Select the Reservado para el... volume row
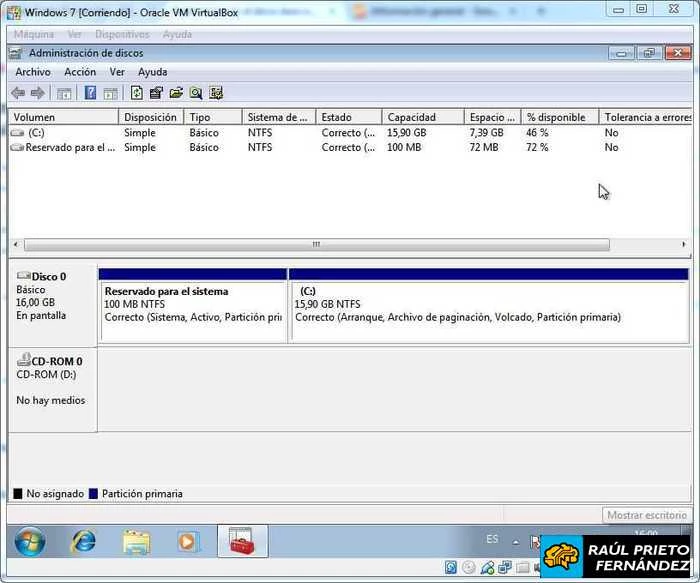 pos(350,147)
